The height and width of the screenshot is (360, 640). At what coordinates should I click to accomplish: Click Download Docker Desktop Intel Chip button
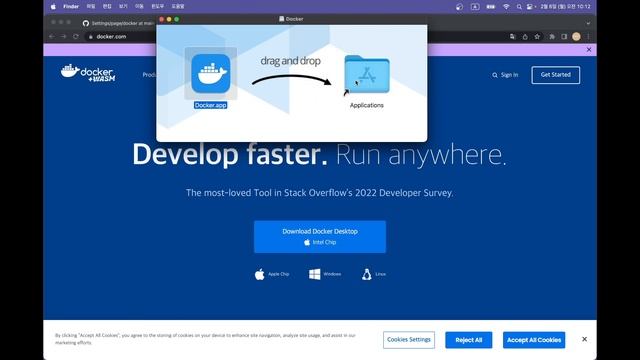coord(320,237)
